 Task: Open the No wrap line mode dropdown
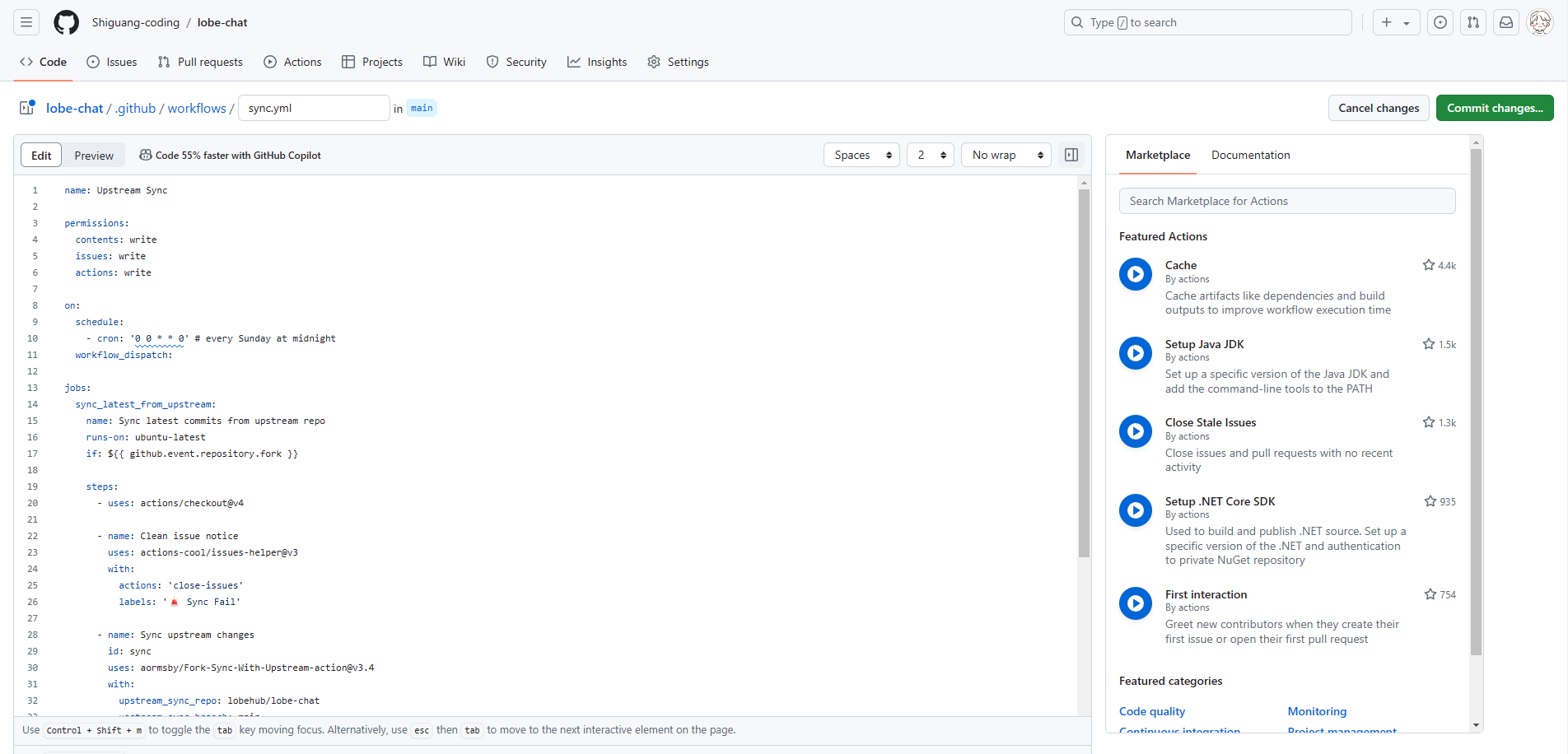[1006, 155]
